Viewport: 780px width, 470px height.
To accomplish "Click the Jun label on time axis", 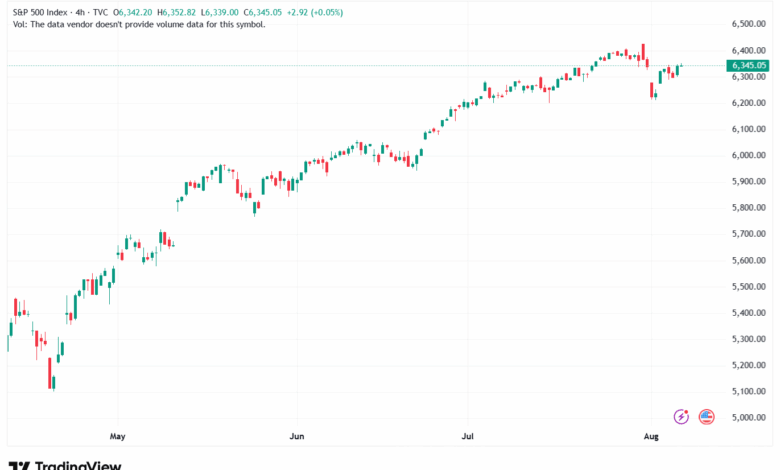I will [296, 437].
